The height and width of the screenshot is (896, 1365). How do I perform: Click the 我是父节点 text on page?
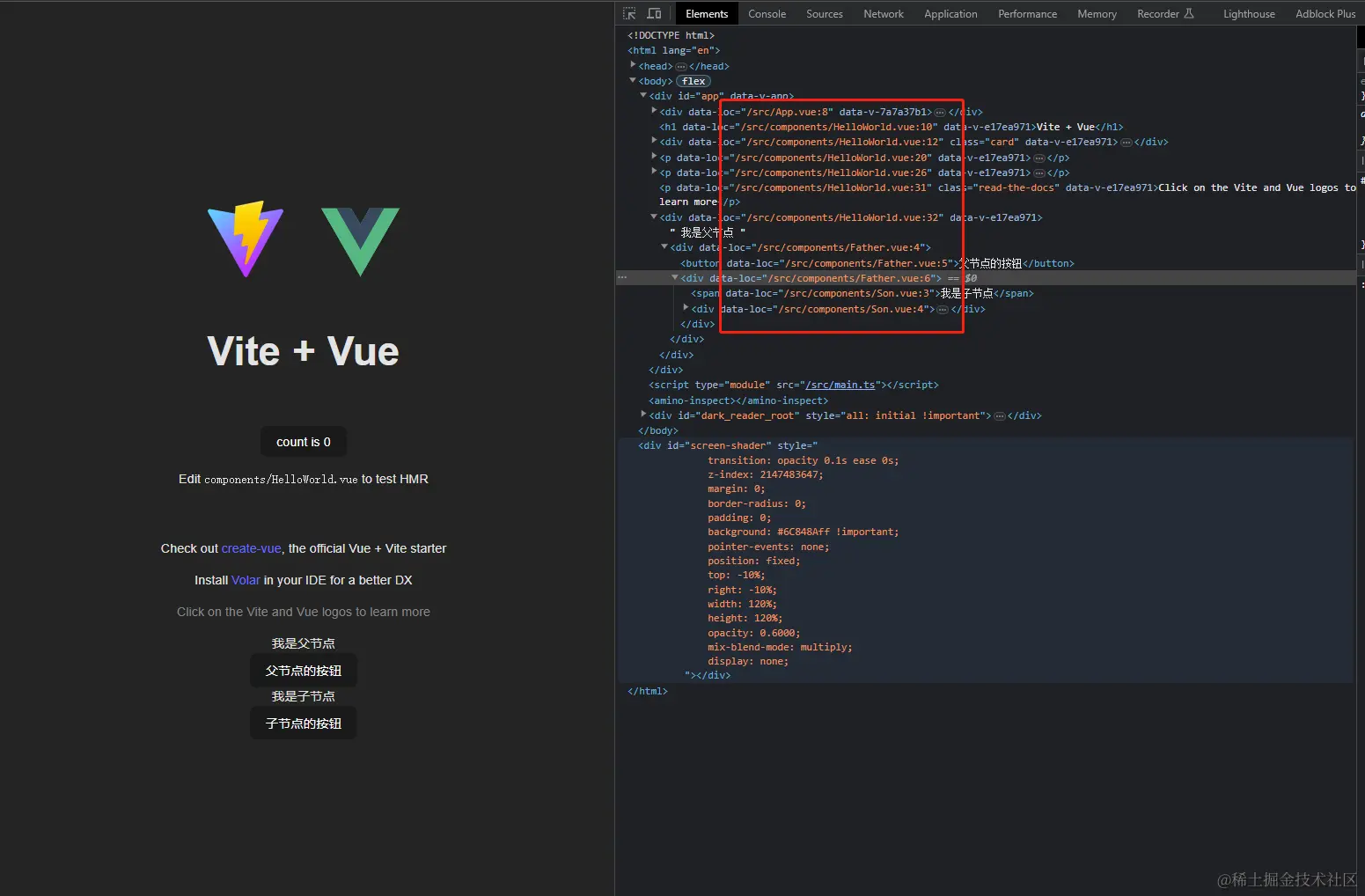(304, 643)
